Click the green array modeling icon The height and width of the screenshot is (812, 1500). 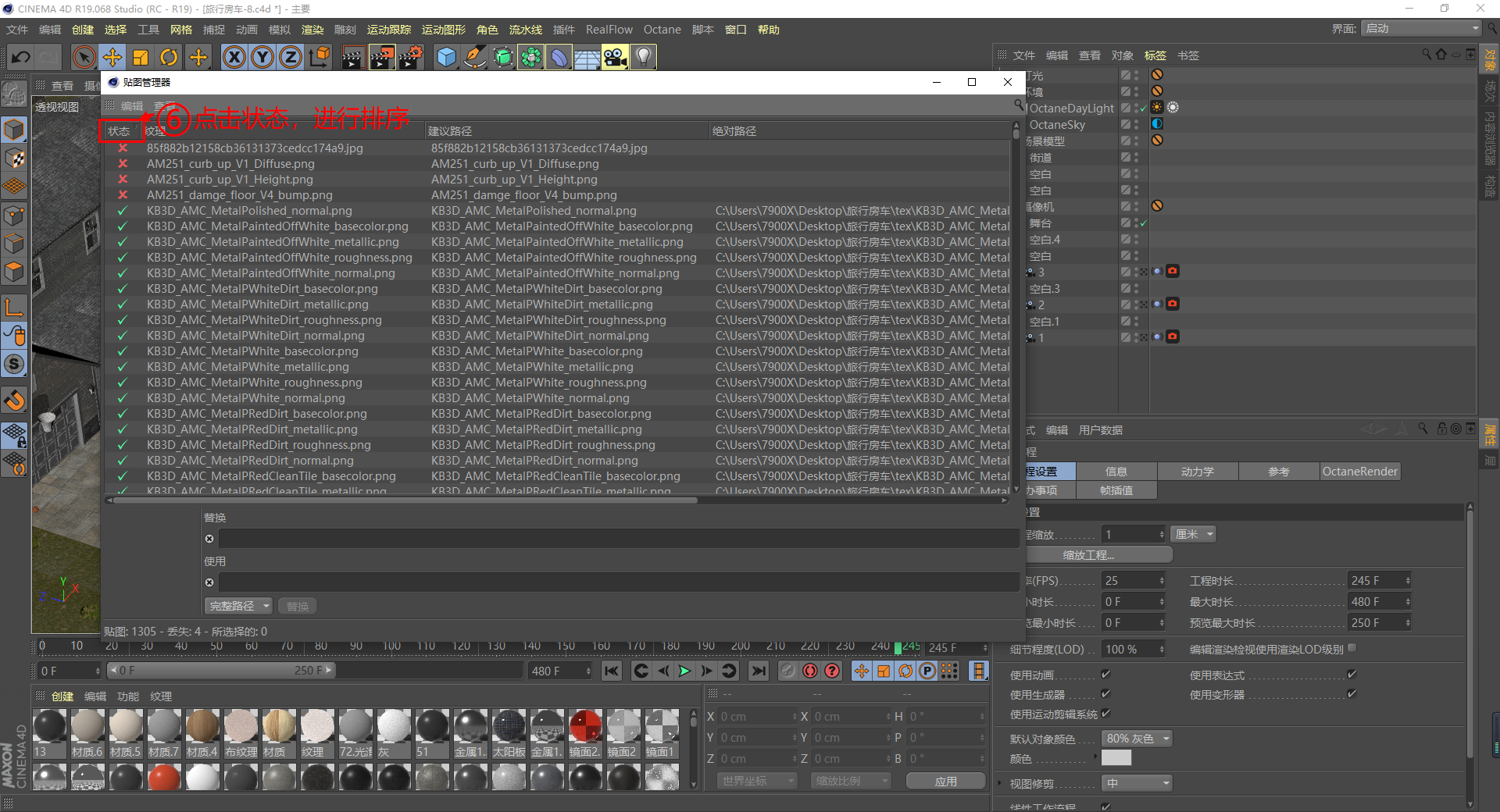pos(531,57)
